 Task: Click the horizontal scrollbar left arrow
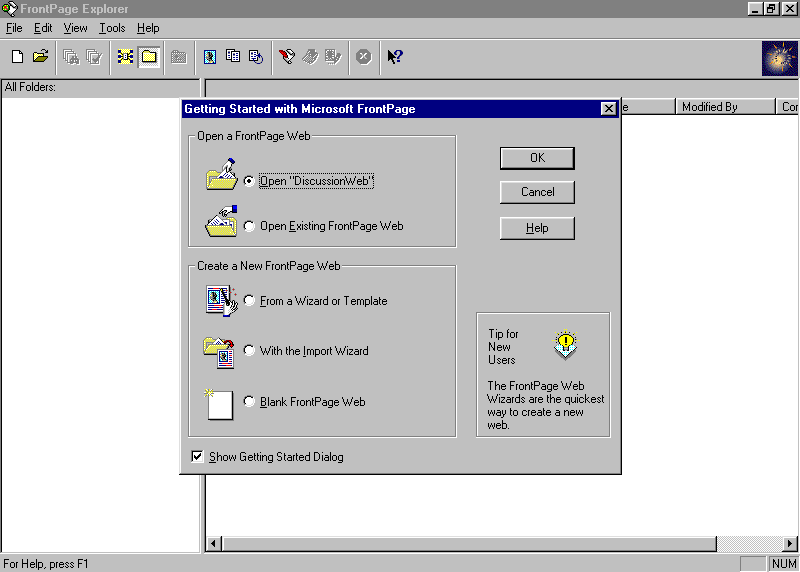[214, 544]
